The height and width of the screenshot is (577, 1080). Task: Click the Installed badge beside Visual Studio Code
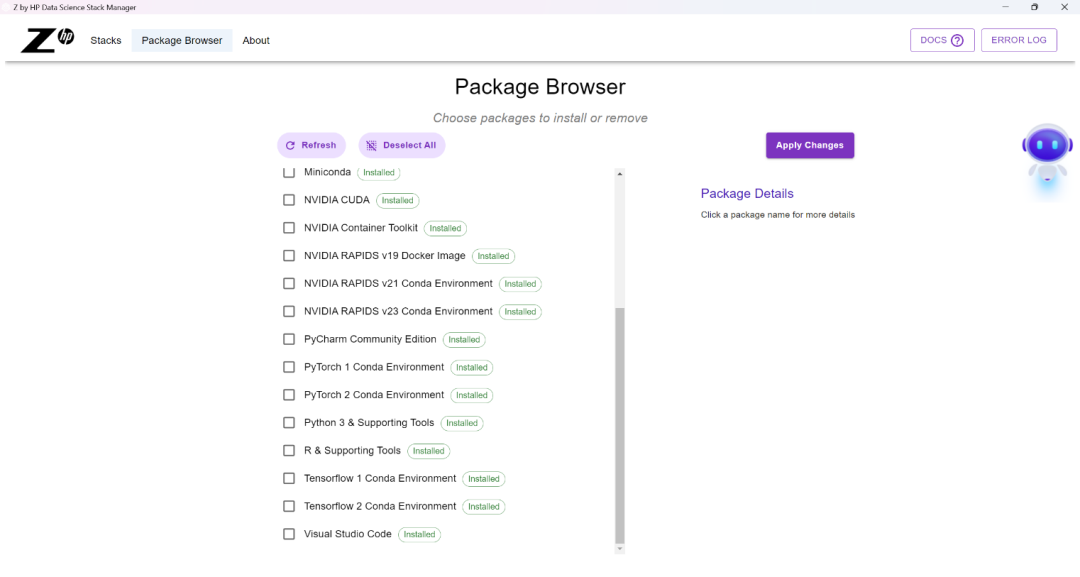419,534
